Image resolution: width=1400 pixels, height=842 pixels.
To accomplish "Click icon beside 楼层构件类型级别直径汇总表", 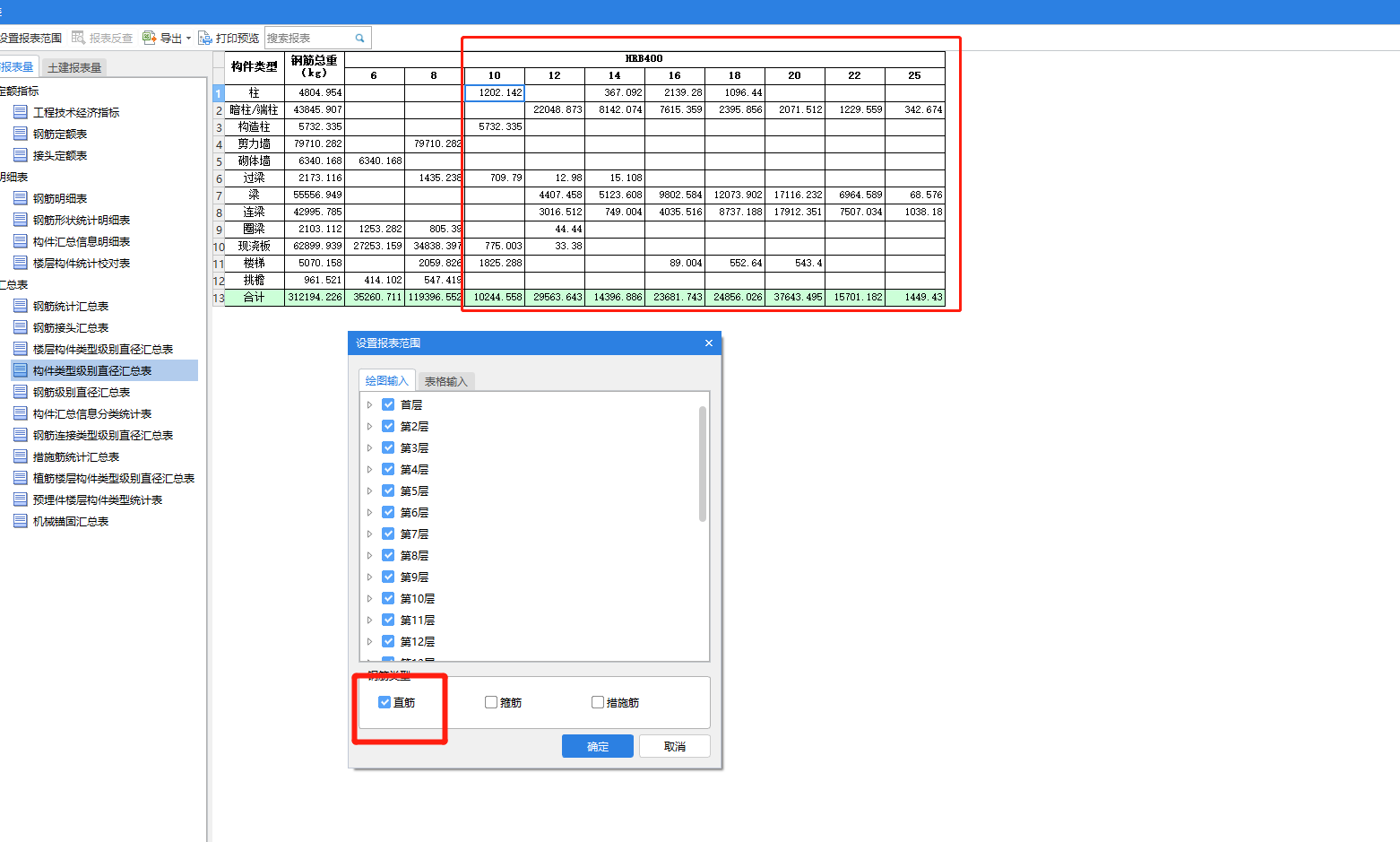I will click(x=21, y=349).
